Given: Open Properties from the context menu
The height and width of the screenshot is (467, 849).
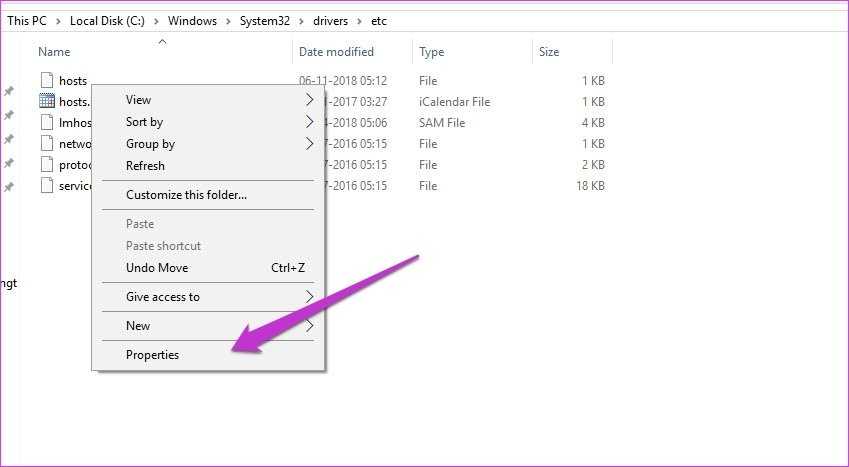Looking at the screenshot, I should 152,355.
